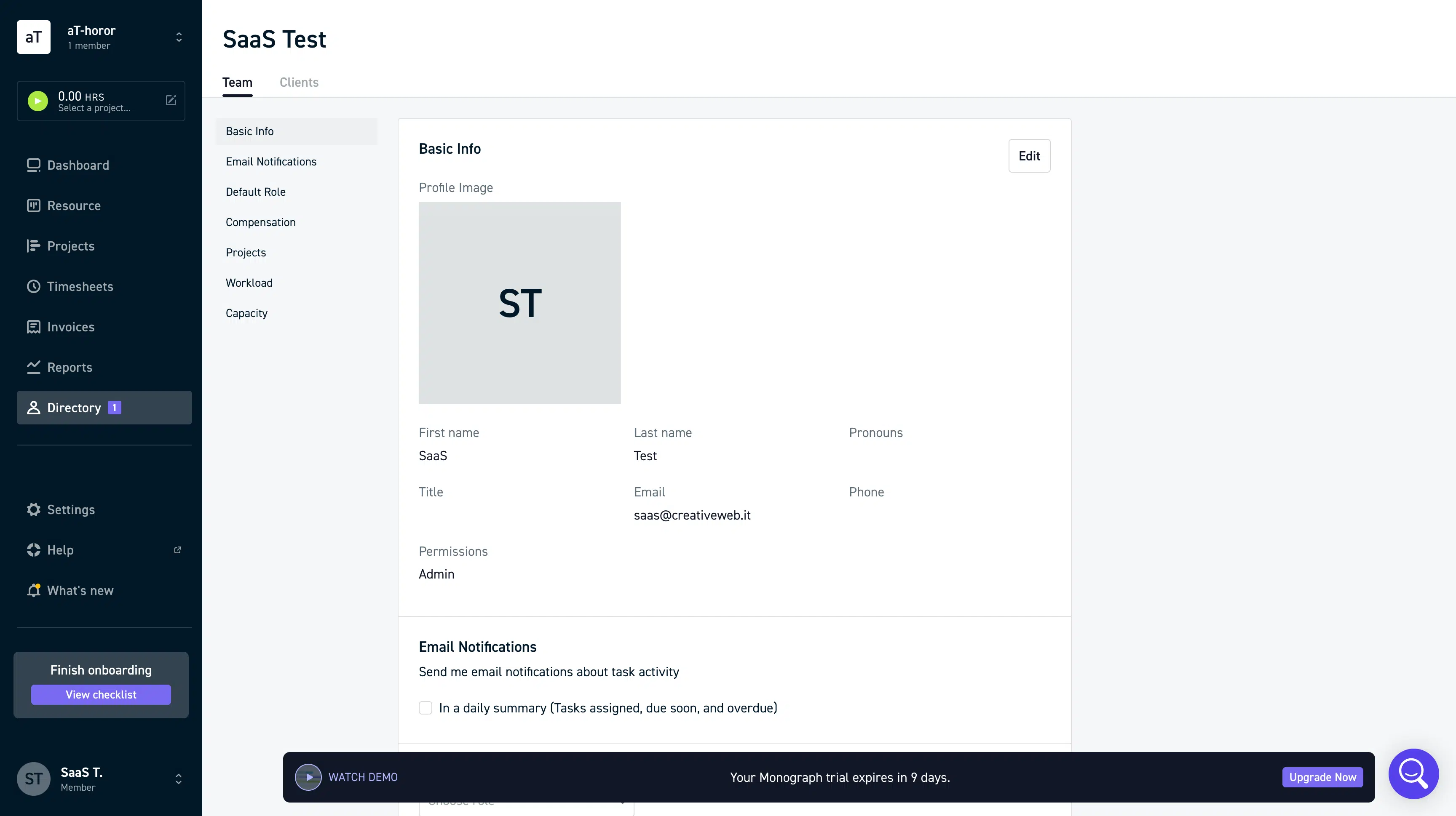The image size is (1456, 816).
Task: Open the Projects icon in the sidebar
Action: pyautogui.click(x=33, y=245)
